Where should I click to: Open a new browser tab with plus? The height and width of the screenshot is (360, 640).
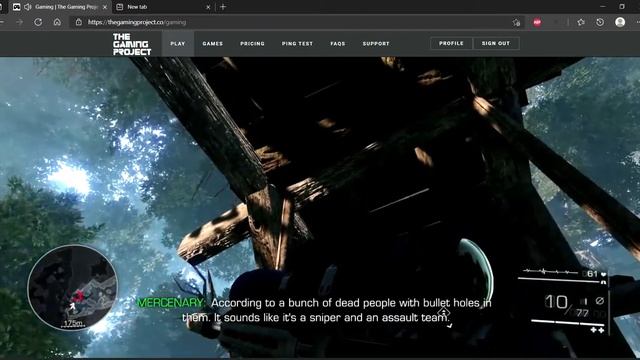[223, 7]
